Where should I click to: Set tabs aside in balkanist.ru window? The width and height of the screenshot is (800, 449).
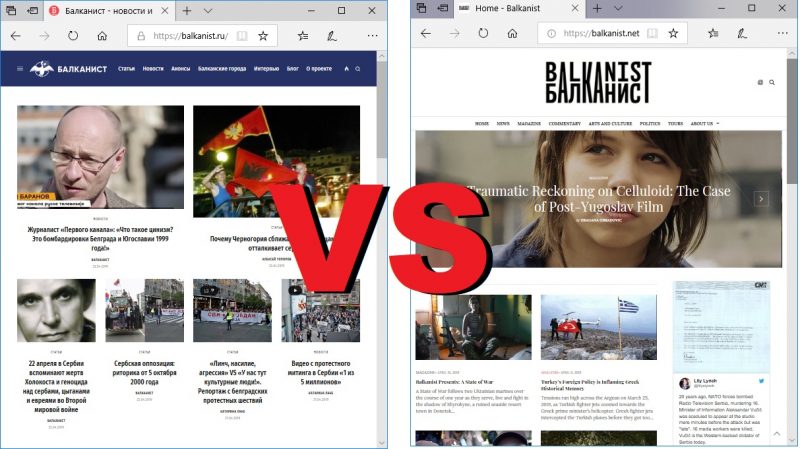coord(33,10)
